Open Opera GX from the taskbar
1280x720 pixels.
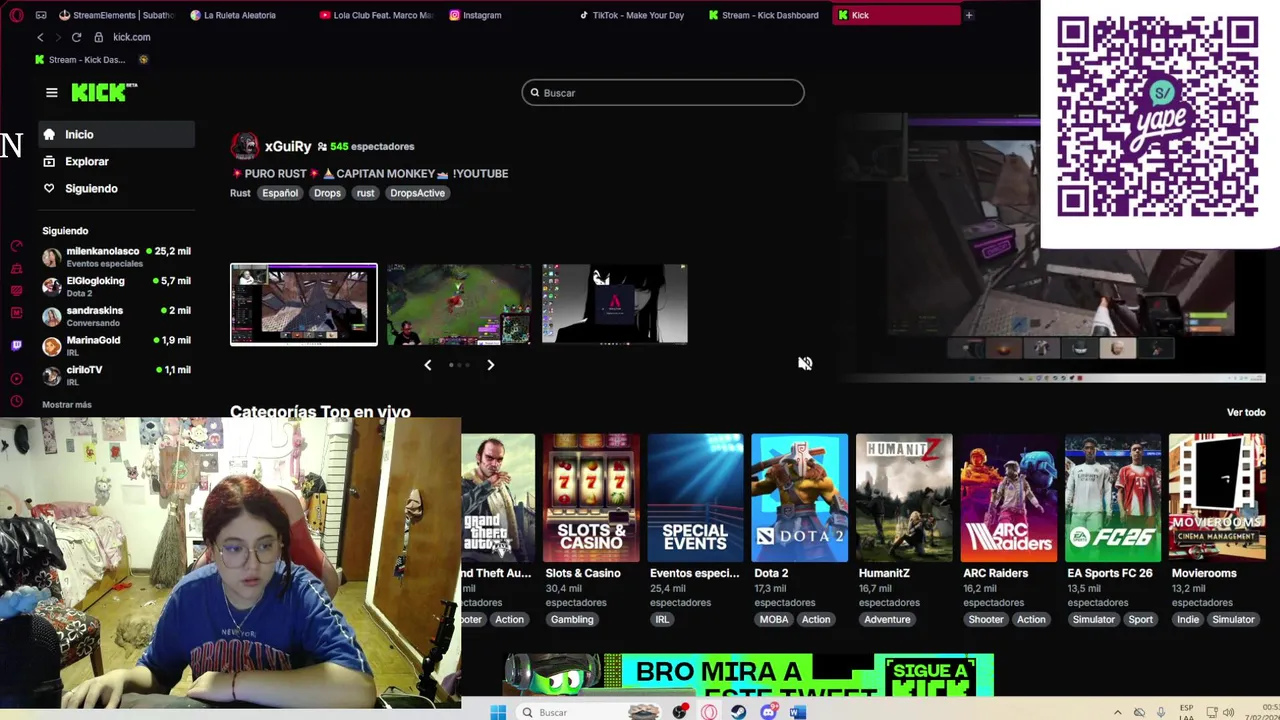tap(709, 712)
